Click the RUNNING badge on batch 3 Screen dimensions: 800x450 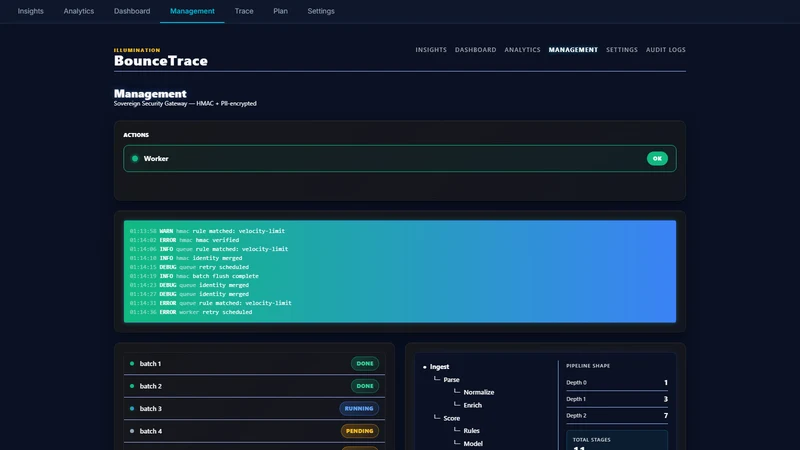coord(359,409)
